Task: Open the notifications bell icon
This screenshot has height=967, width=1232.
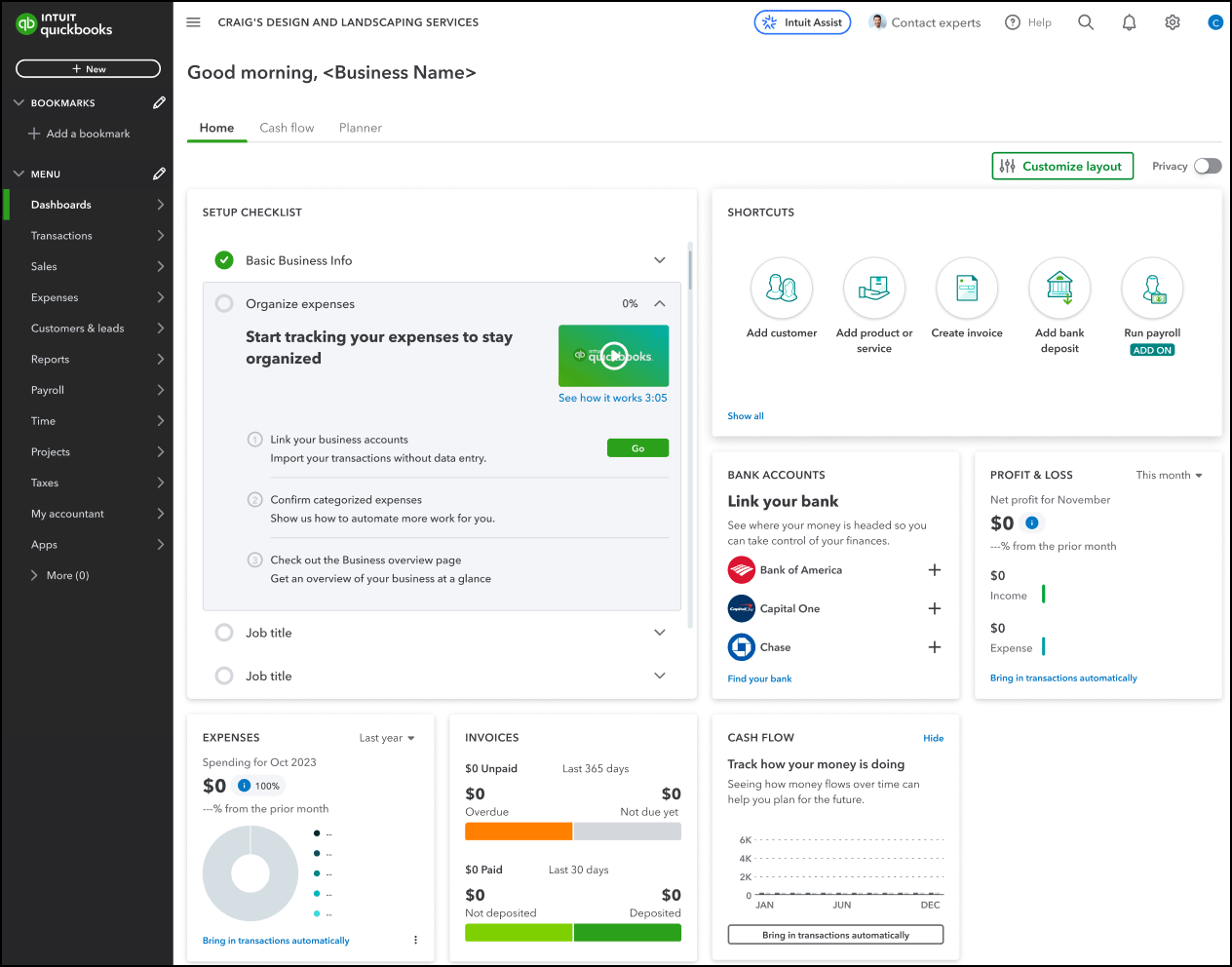Action: coord(1129,22)
